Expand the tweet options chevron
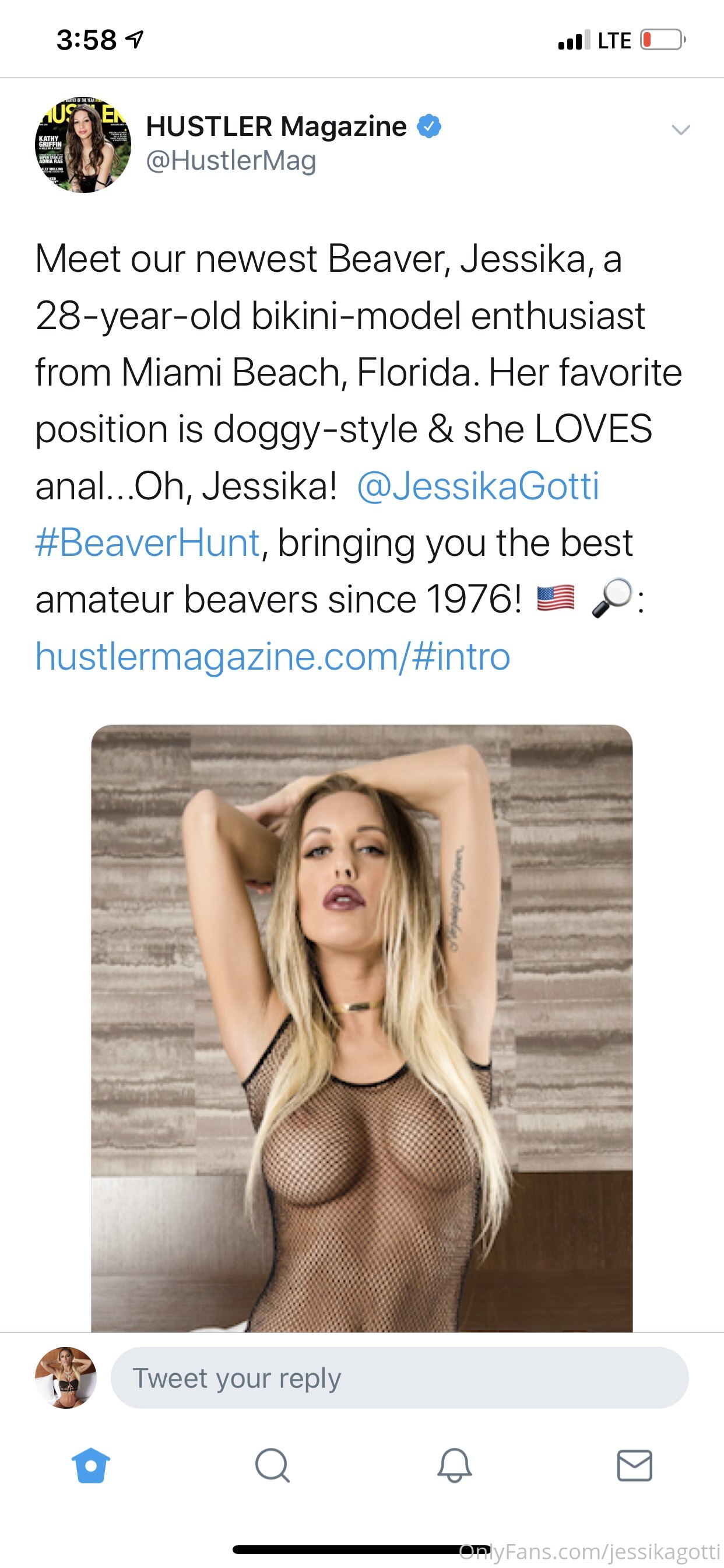The width and height of the screenshot is (724, 1568). click(680, 129)
